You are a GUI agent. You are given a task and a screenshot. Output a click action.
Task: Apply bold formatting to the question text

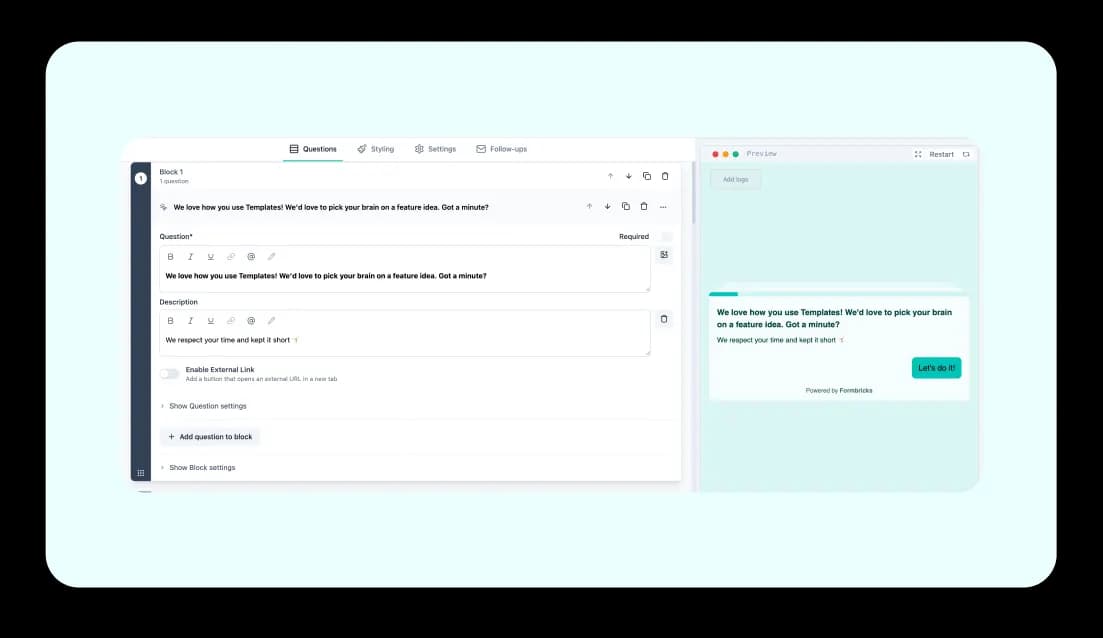(171, 256)
